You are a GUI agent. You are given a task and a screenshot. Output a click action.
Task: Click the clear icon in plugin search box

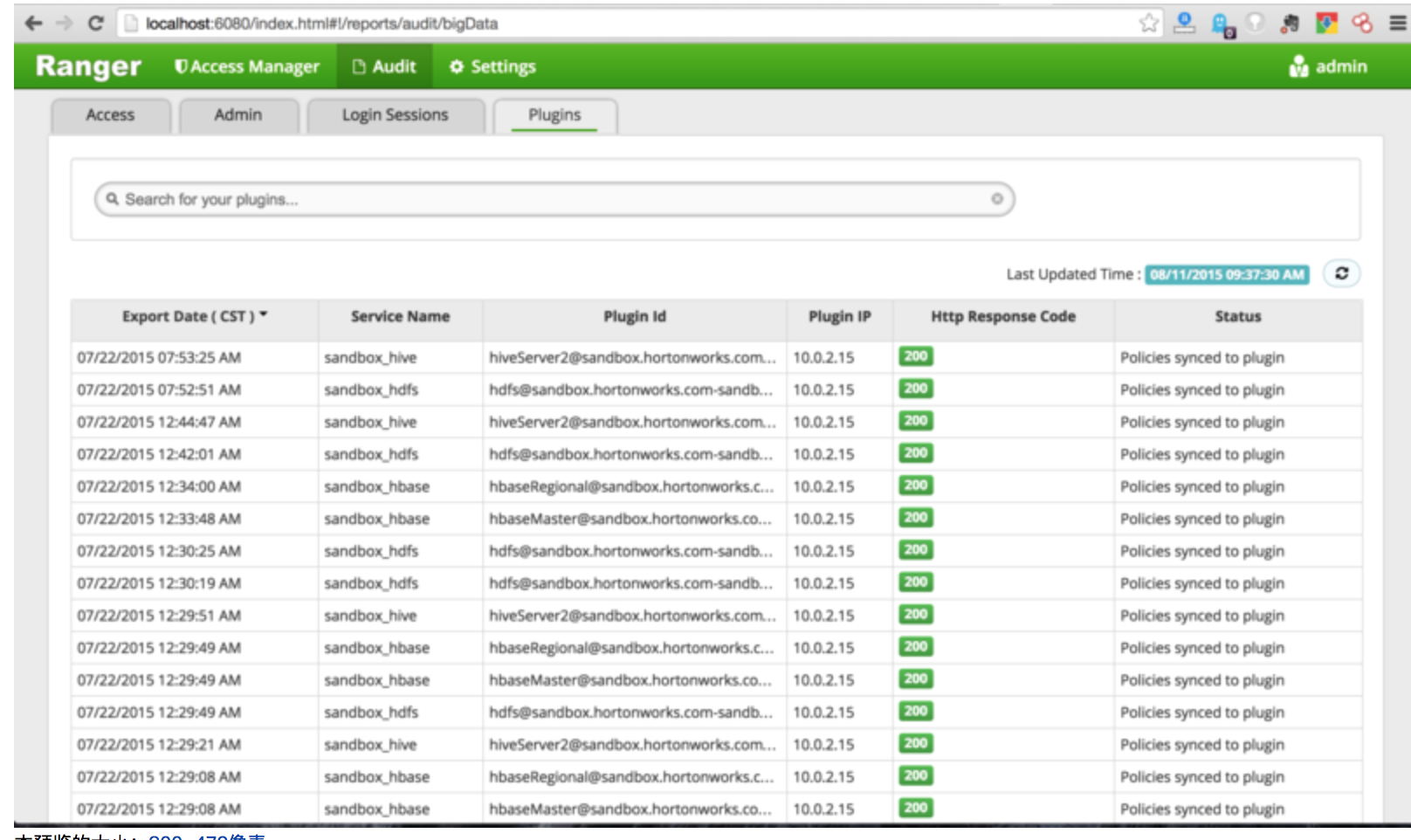coord(996,199)
